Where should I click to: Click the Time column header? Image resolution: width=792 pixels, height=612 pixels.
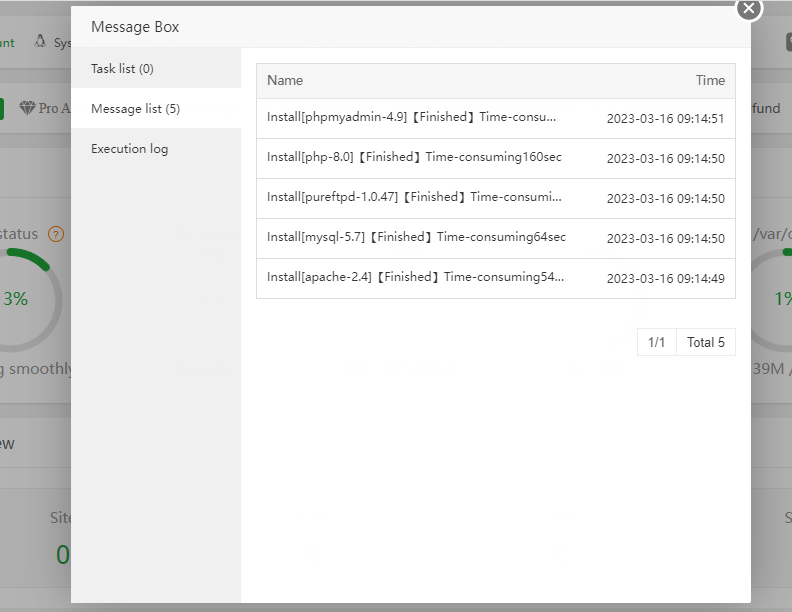[710, 80]
